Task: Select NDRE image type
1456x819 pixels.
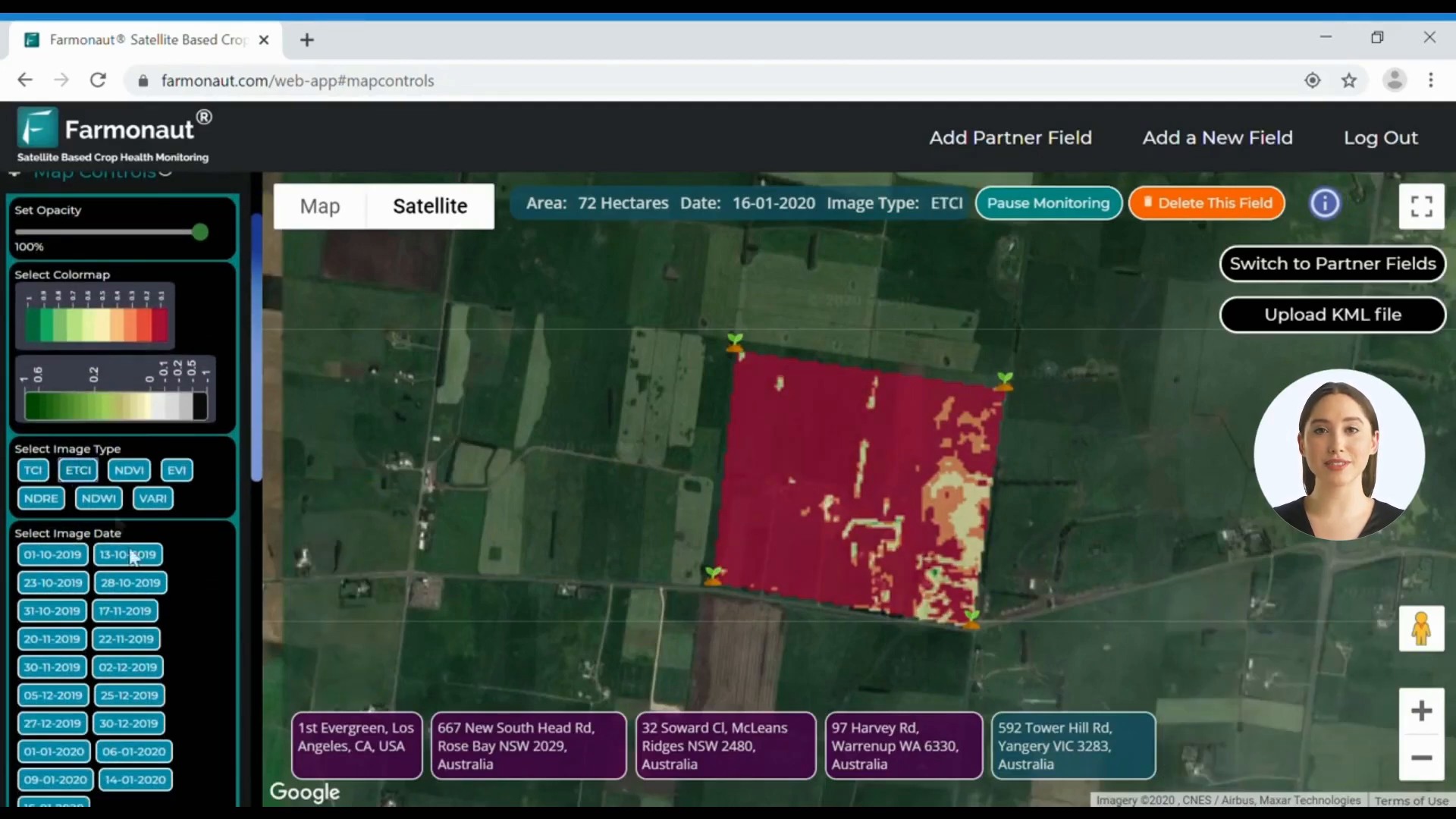Action: click(41, 498)
